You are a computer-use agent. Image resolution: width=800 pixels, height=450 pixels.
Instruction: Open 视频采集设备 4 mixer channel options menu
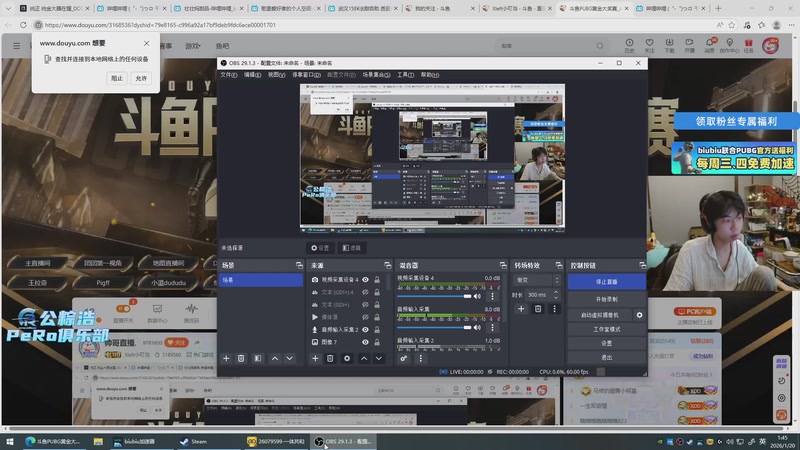pyautogui.click(x=492, y=296)
